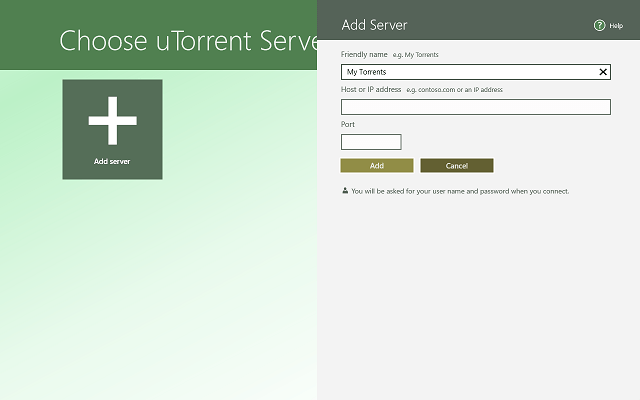Click the Host or IP address label

[371, 89]
